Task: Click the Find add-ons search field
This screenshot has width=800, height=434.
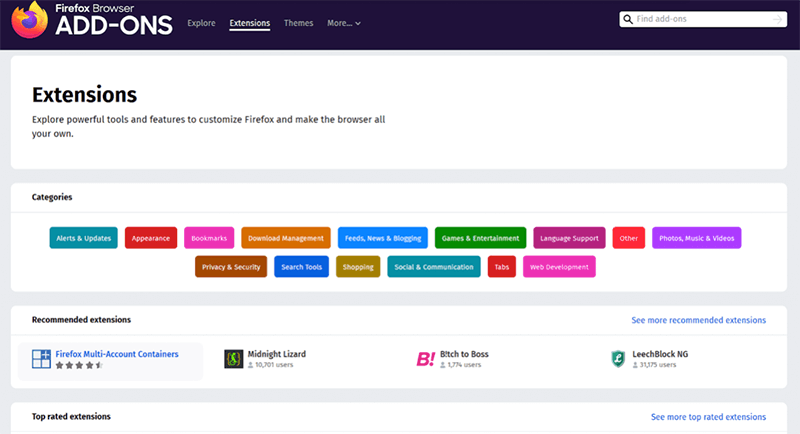Action: (703, 19)
